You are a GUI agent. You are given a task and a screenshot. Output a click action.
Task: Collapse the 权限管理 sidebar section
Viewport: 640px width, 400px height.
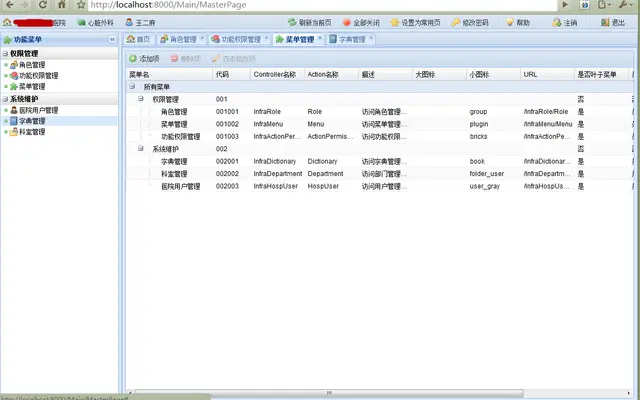click(5, 53)
